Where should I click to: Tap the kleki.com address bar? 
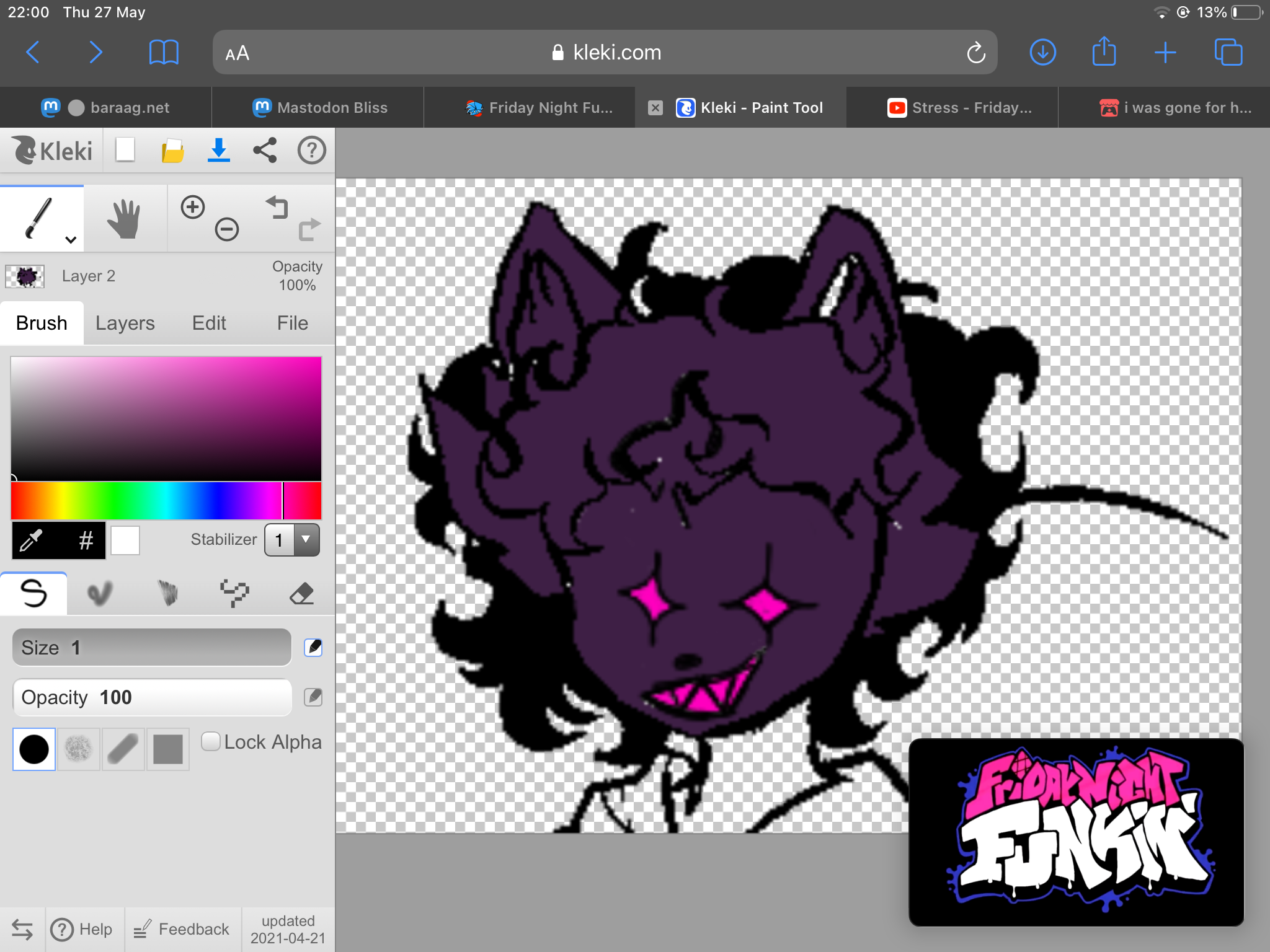point(605,53)
